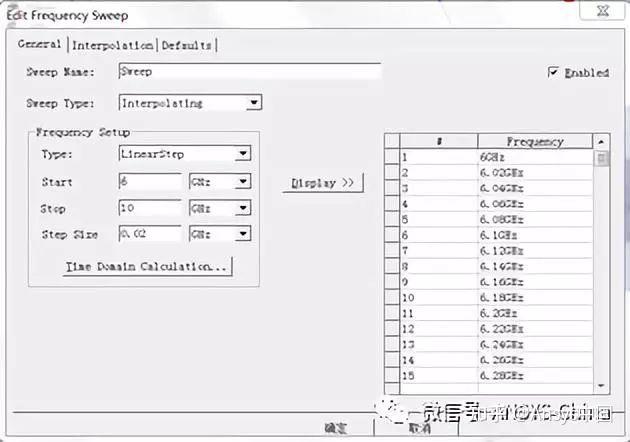The height and width of the screenshot is (442, 630).
Task: Switch to the General tab
Action: point(39,44)
